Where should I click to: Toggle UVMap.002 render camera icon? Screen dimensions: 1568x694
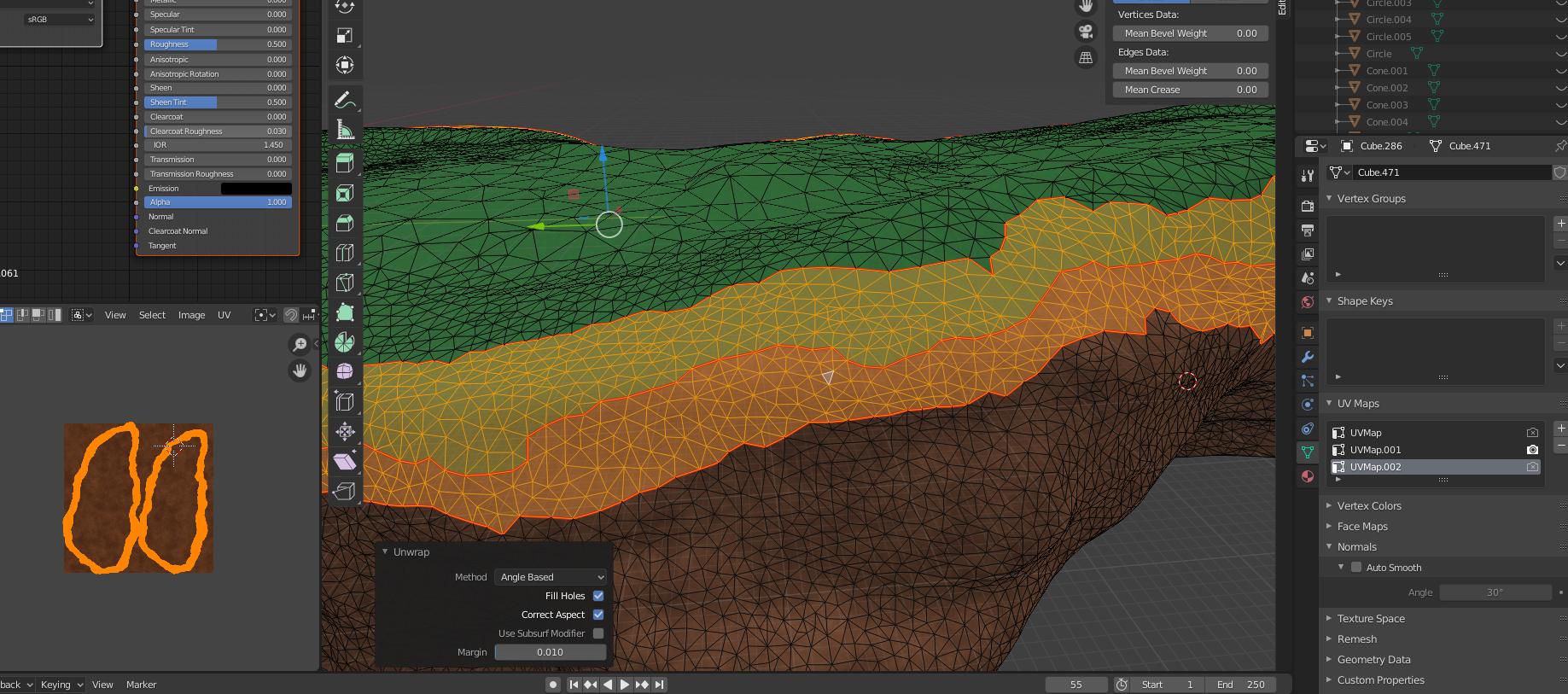(x=1532, y=467)
